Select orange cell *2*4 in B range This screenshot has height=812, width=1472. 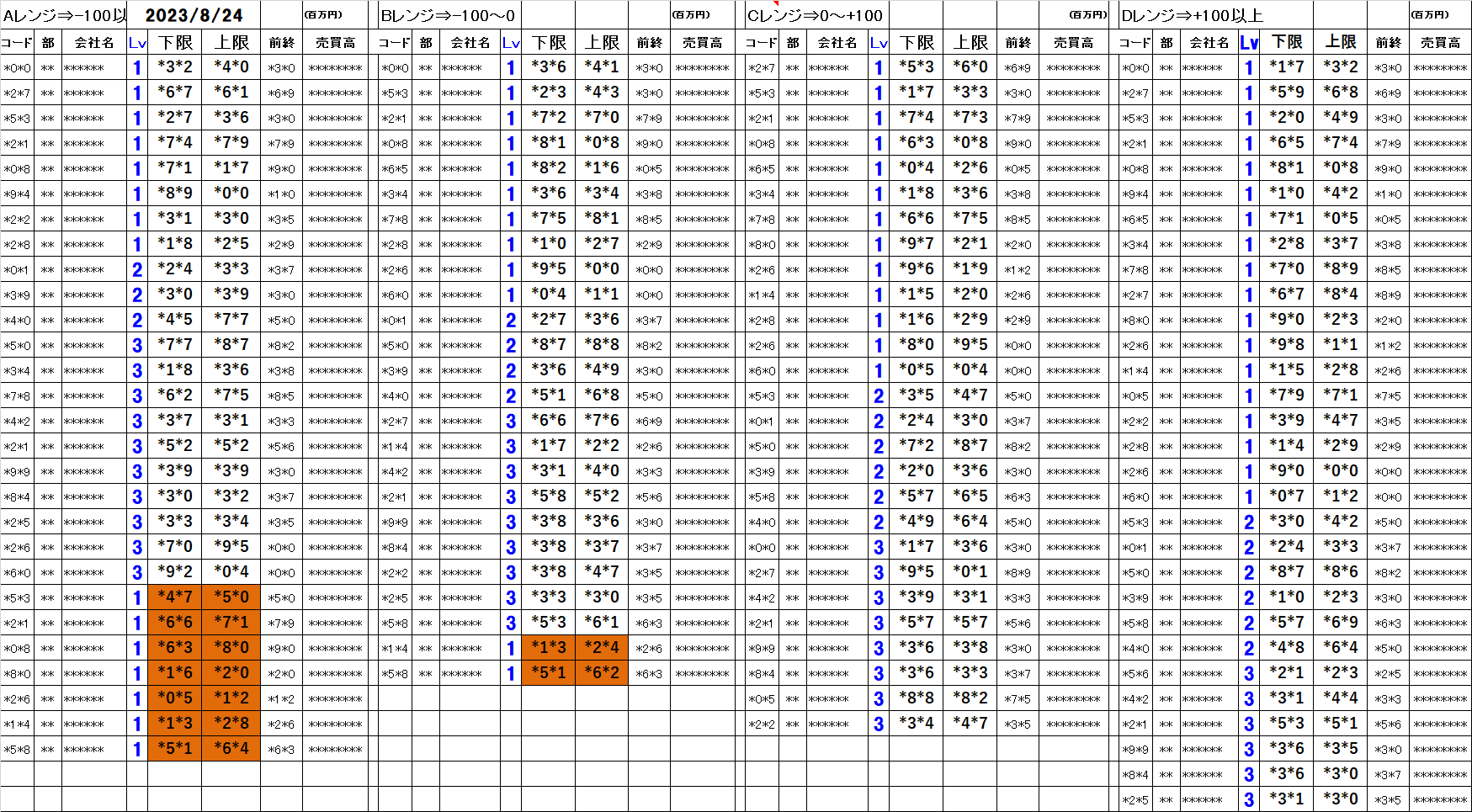click(x=602, y=648)
